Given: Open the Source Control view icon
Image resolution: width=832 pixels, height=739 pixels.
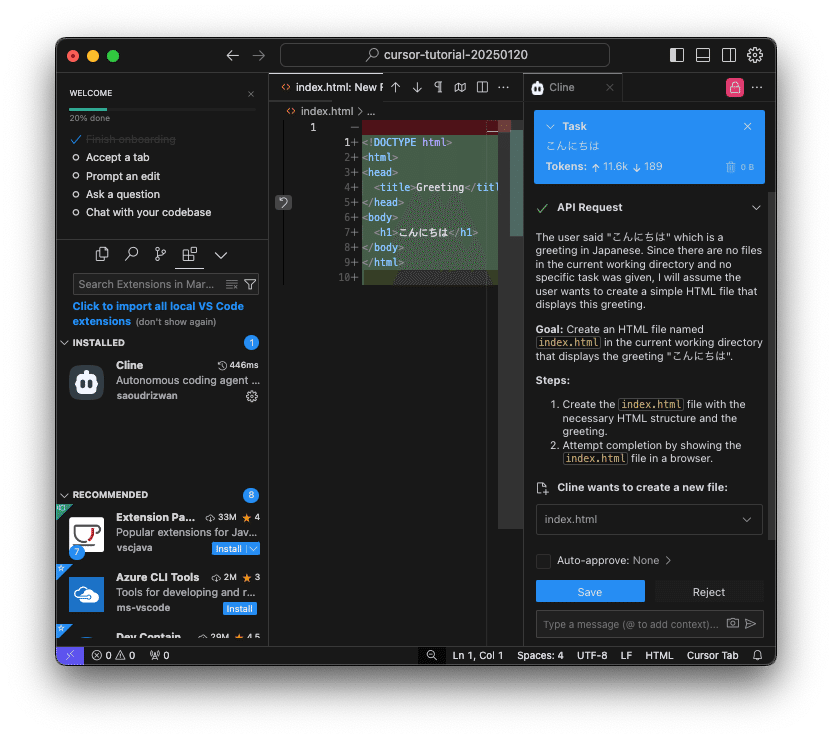Looking at the screenshot, I should click(160, 255).
